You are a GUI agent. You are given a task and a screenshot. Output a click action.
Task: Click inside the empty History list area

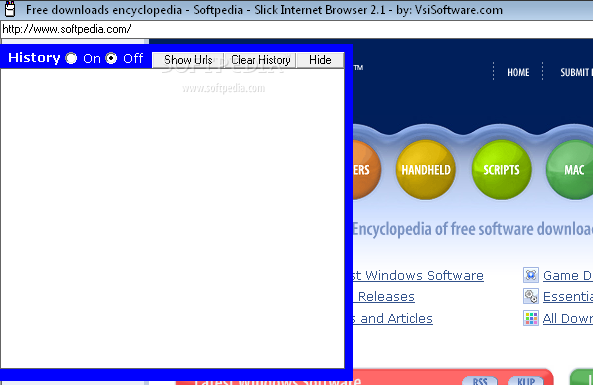click(172, 218)
